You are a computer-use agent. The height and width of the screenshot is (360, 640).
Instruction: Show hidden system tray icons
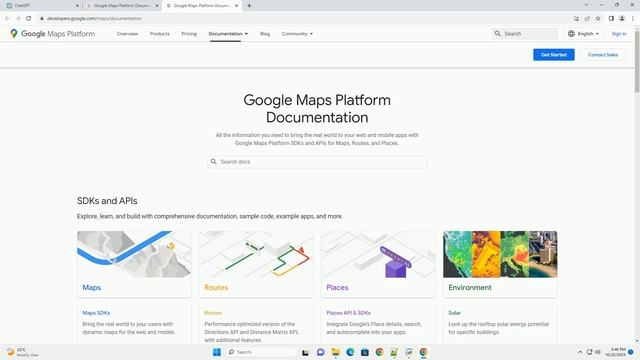580,352
